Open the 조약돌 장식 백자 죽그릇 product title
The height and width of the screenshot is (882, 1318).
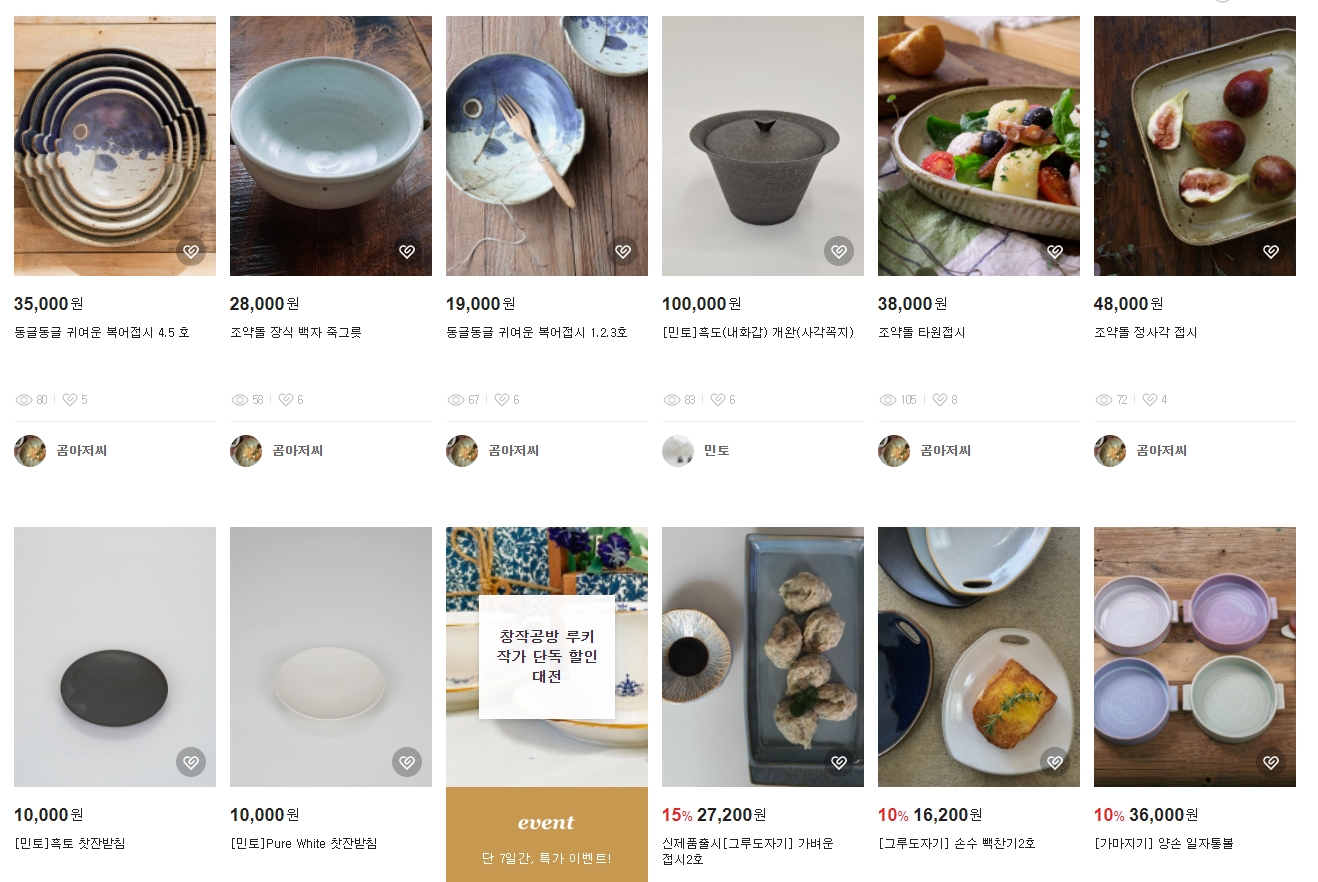pos(296,333)
